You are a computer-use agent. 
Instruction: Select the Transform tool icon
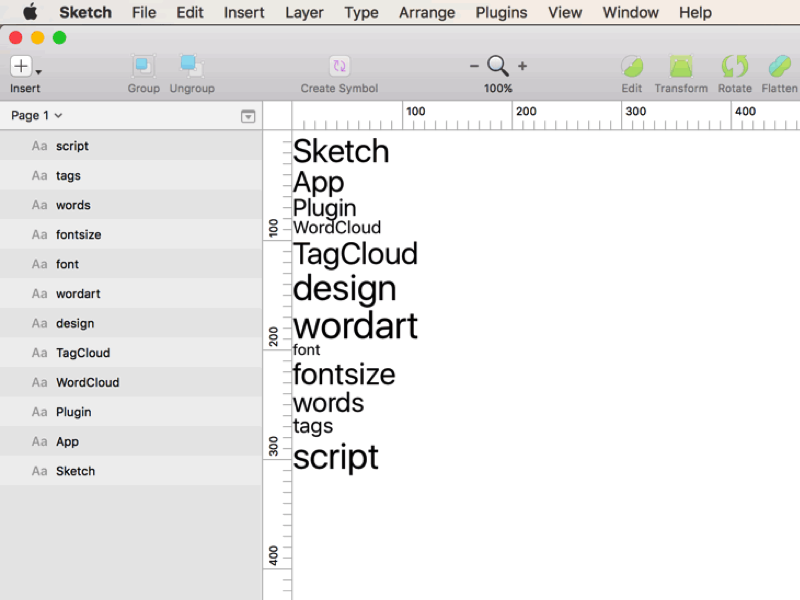pos(681,66)
